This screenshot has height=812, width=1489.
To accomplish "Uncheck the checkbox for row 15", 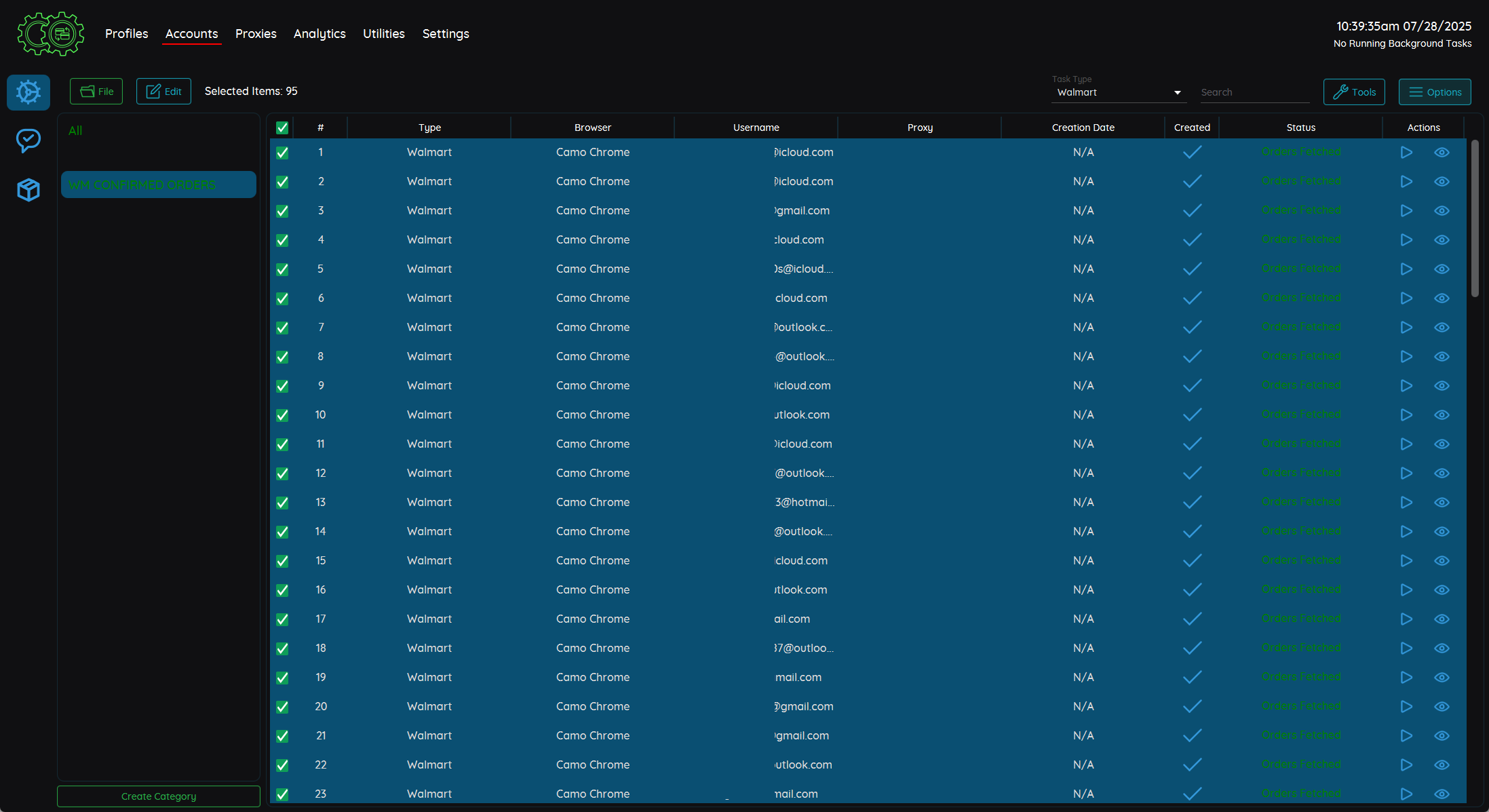I will (x=282, y=561).
